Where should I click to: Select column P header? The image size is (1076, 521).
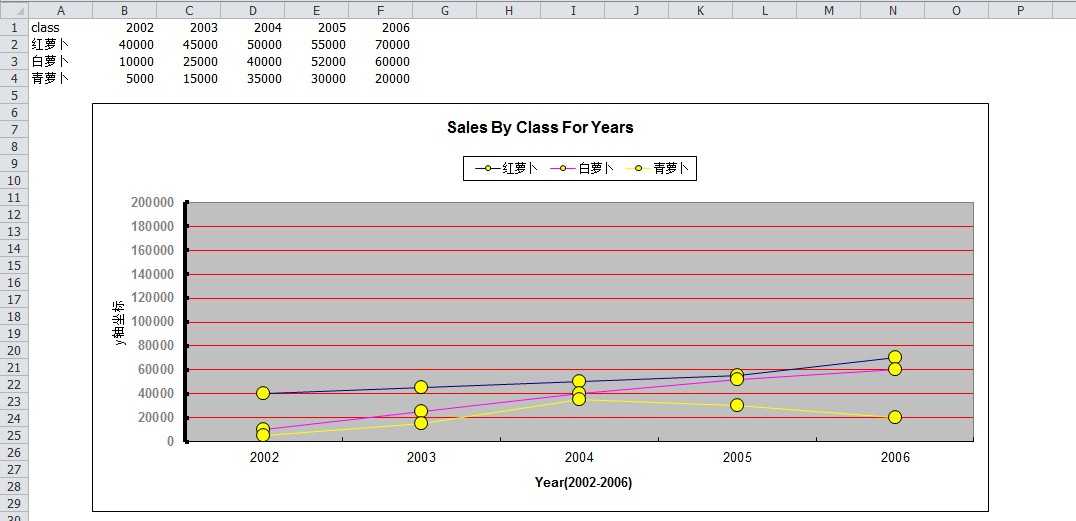[1020, 10]
